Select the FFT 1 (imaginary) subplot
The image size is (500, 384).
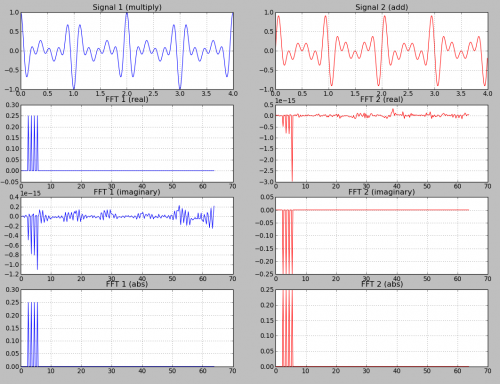tap(127, 236)
